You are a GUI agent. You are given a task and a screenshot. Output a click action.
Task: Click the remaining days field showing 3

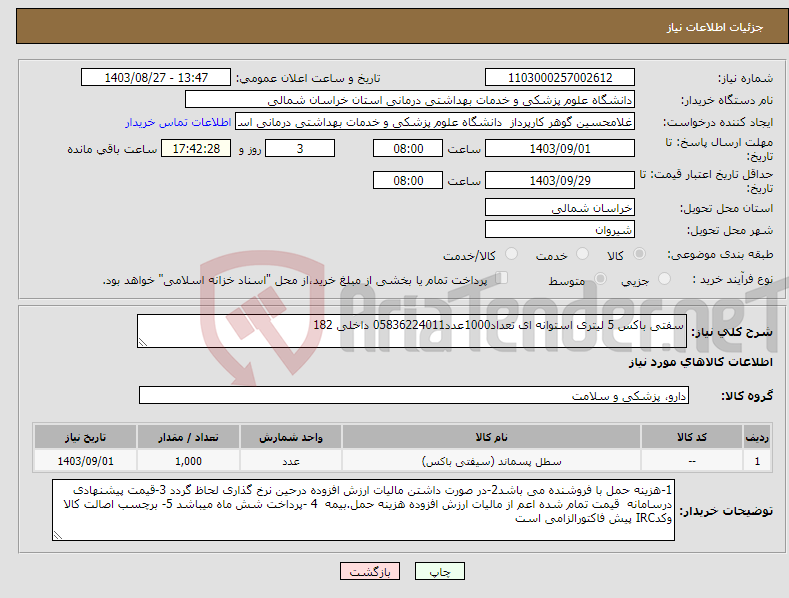pos(300,148)
